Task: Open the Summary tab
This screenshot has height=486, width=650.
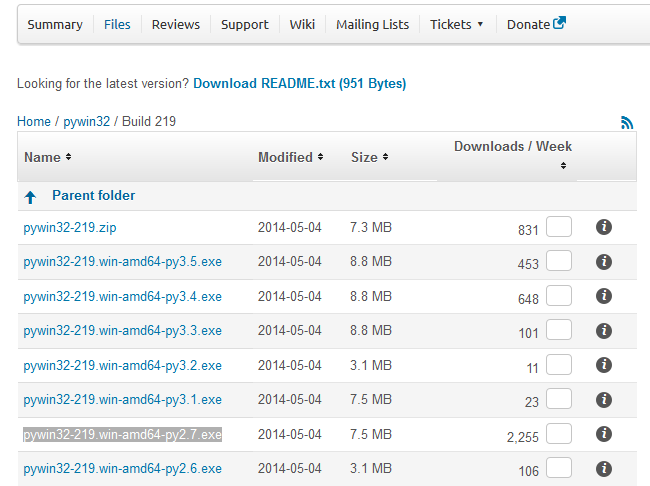Action: (x=55, y=24)
